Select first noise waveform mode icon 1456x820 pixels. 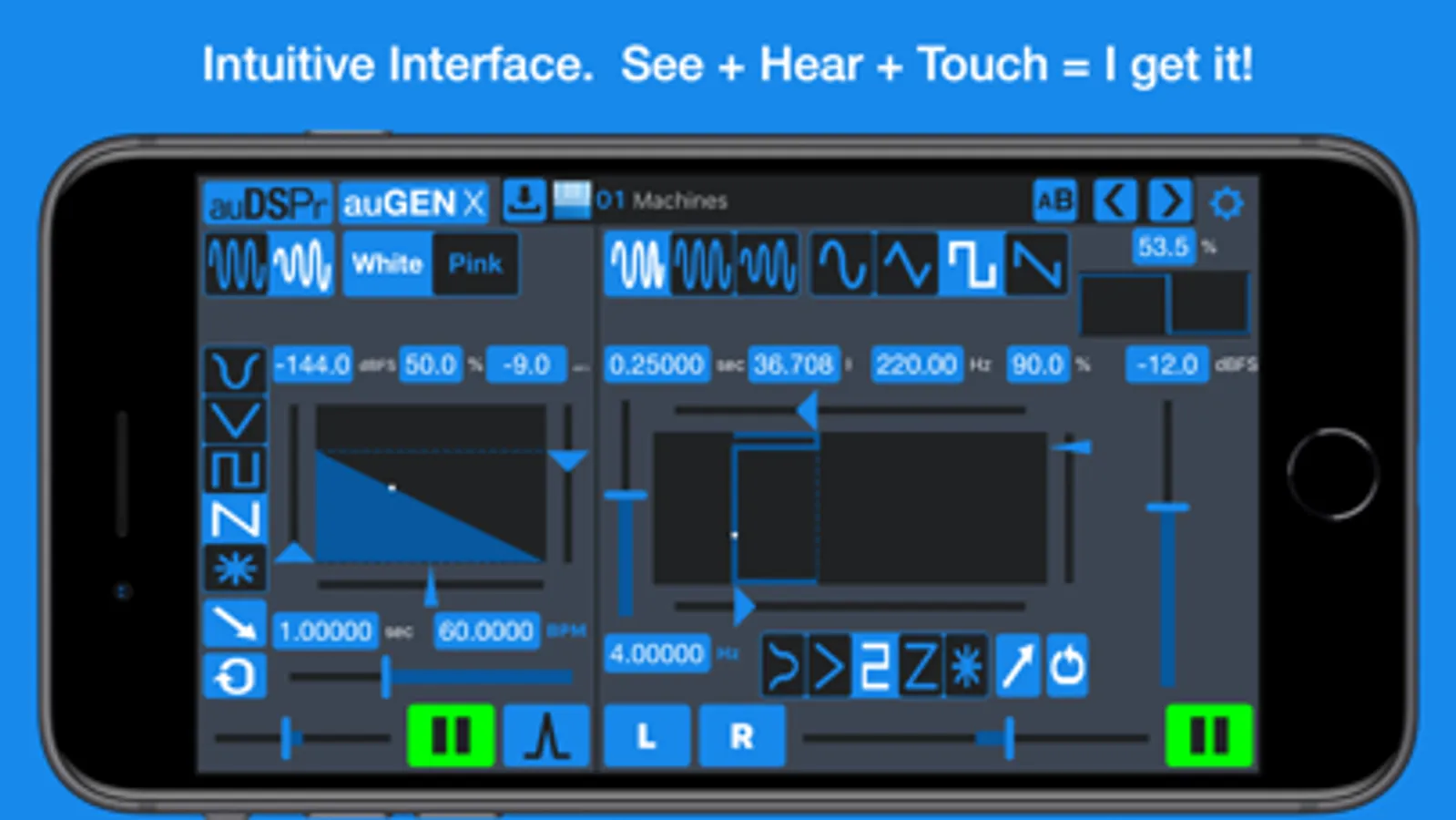pos(236,264)
